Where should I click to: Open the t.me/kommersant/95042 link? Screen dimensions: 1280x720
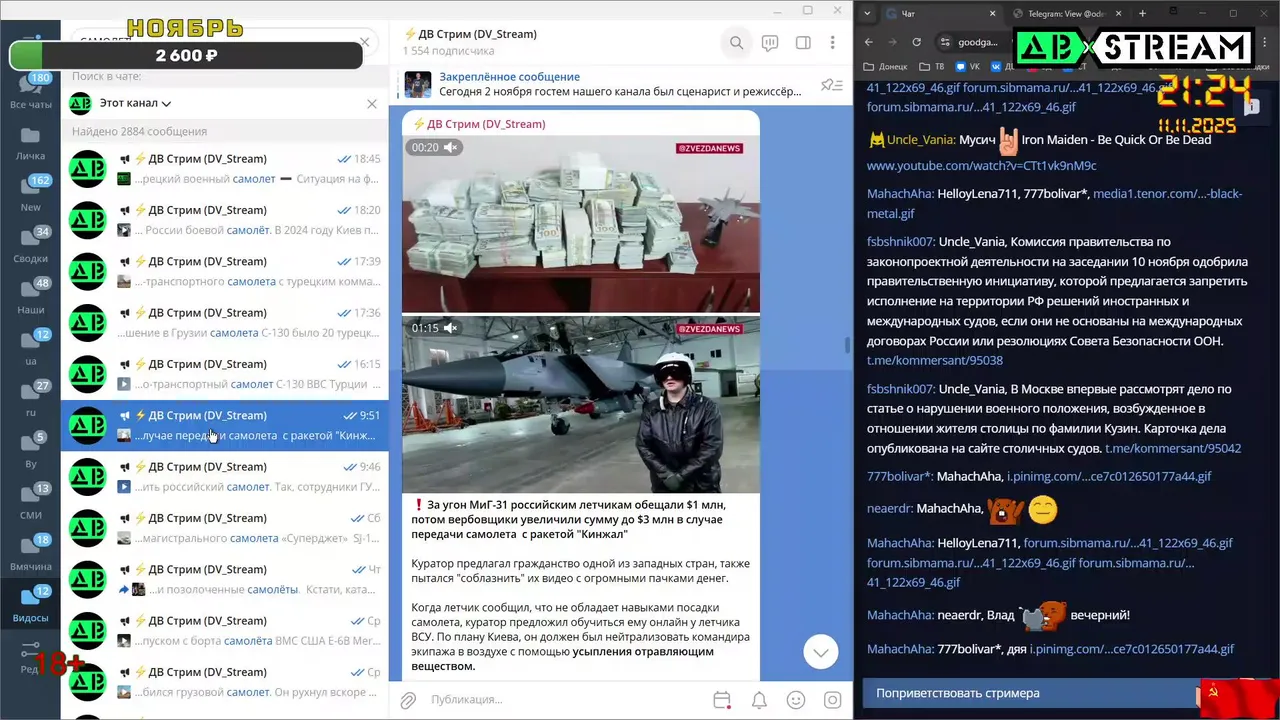coord(1173,448)
